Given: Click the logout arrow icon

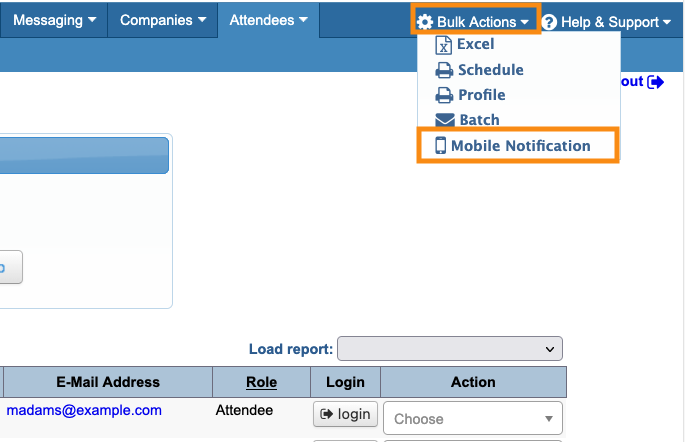Looking at the screenshot, I should pos(656,82).
